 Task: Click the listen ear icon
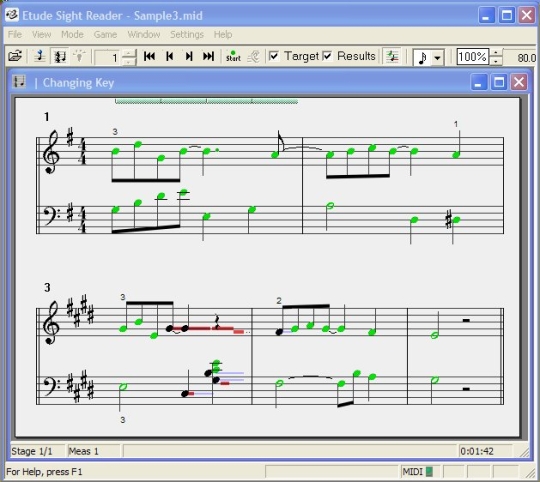254,56
